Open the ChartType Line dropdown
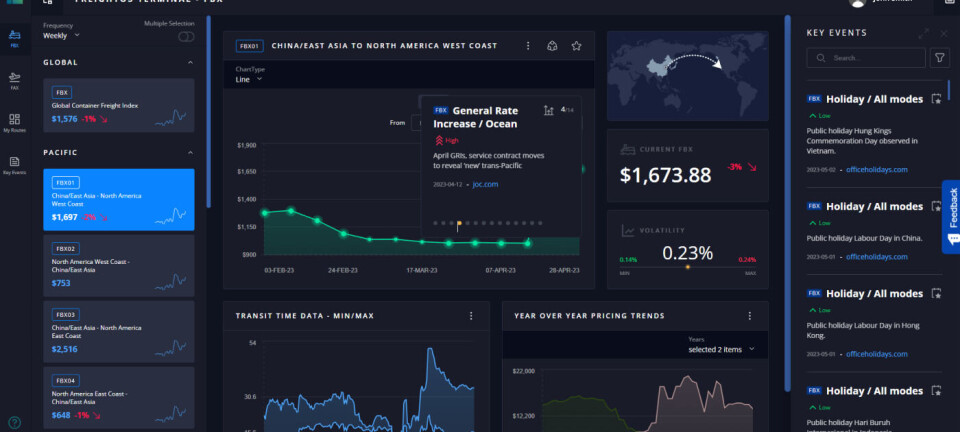 [x=249, y=79]
